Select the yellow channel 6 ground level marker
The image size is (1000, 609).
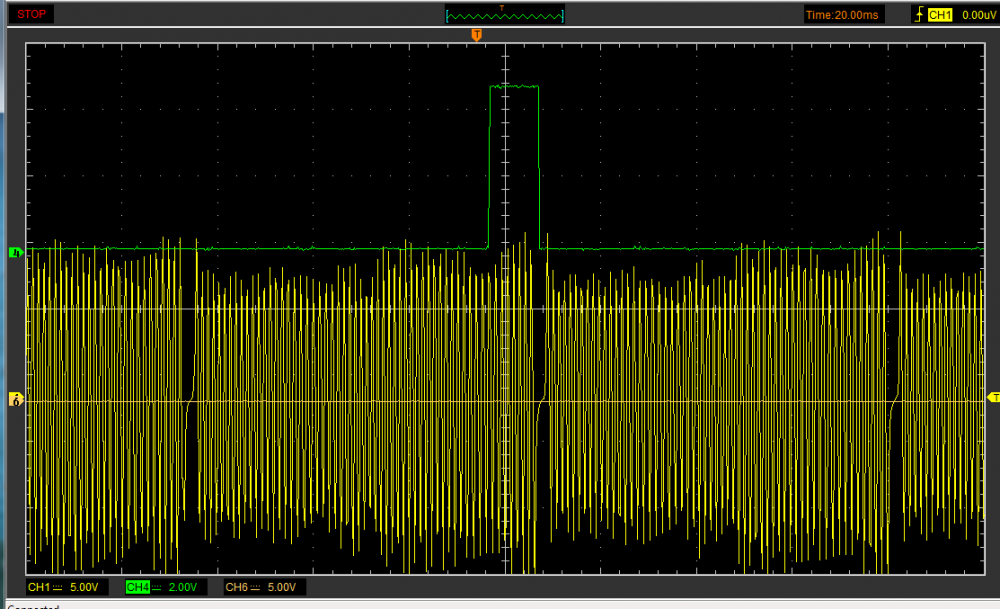[15, 400]
